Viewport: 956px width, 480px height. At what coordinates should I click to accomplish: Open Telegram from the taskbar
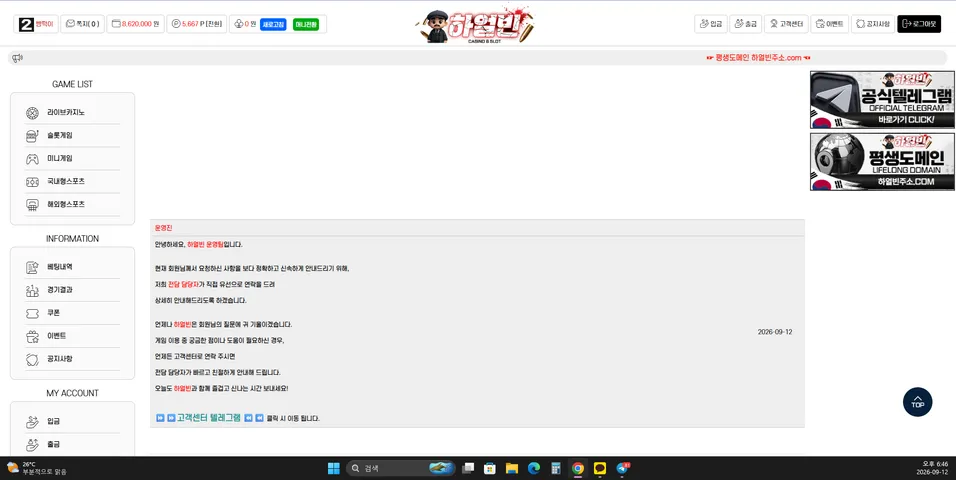(622, 468)
